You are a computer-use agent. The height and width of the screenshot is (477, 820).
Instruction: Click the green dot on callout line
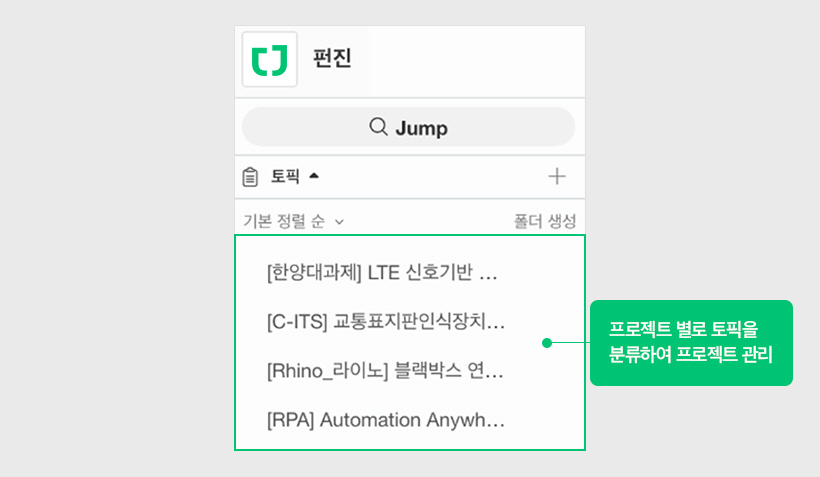click(547, 343)
